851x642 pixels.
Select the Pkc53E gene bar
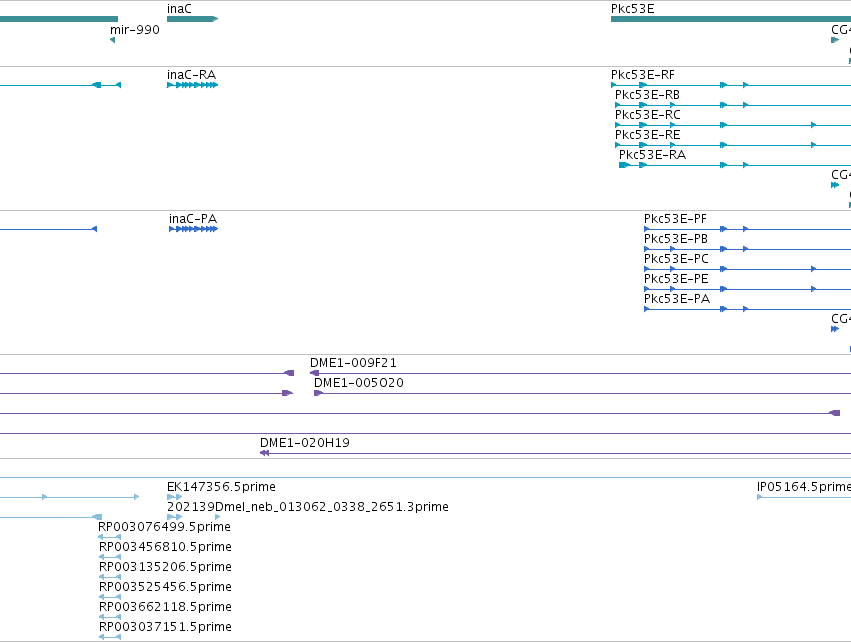pos(731,19)
